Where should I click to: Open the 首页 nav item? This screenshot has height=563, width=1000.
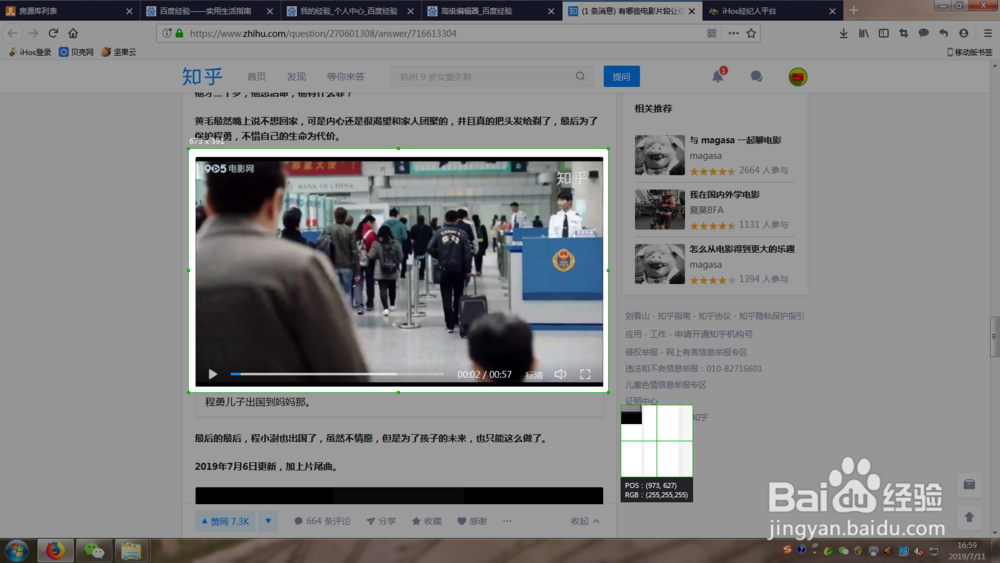256,77
